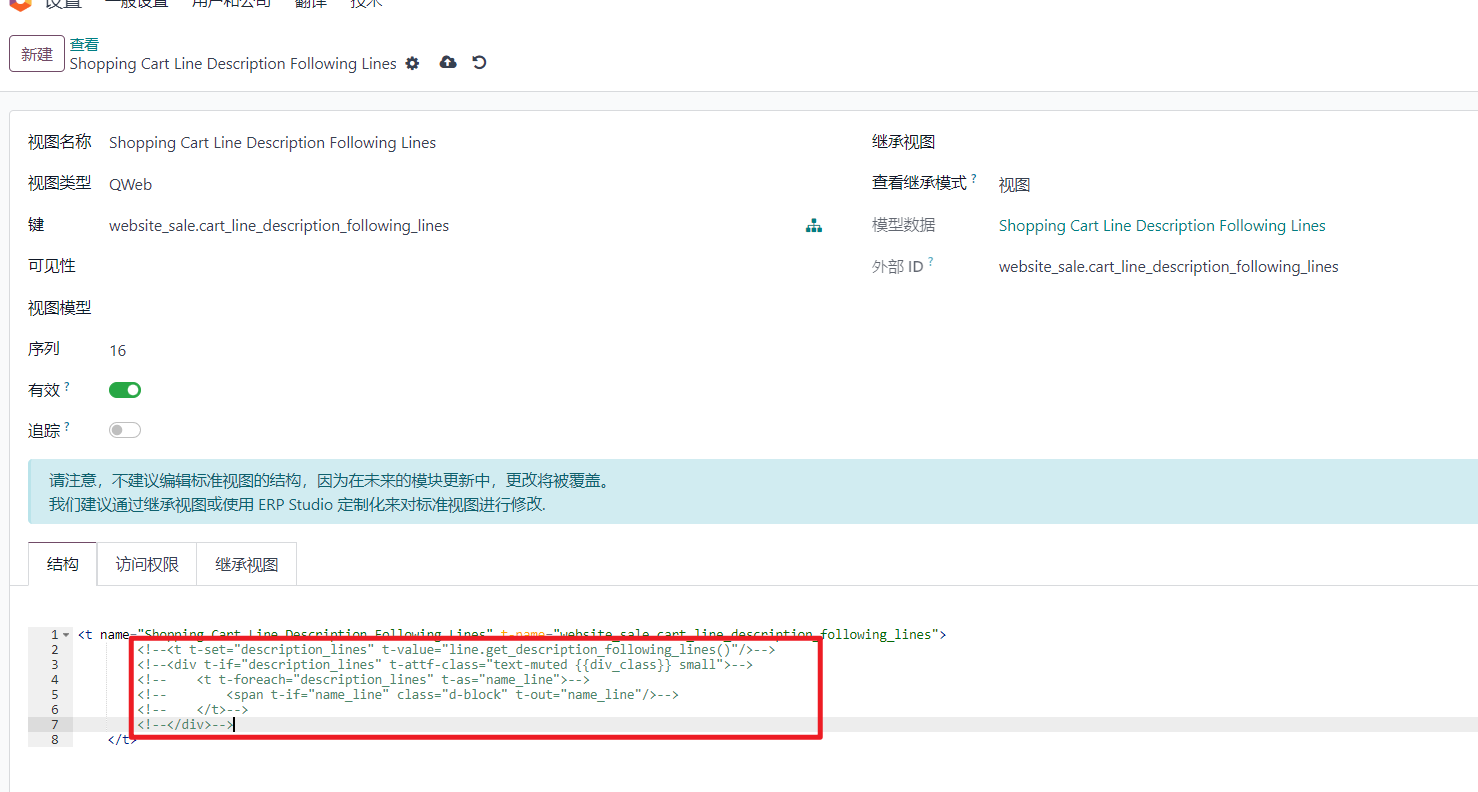Open the view hierarchy sitemap icon
This screenshot has width=1478, height=792.
(814, 226)
